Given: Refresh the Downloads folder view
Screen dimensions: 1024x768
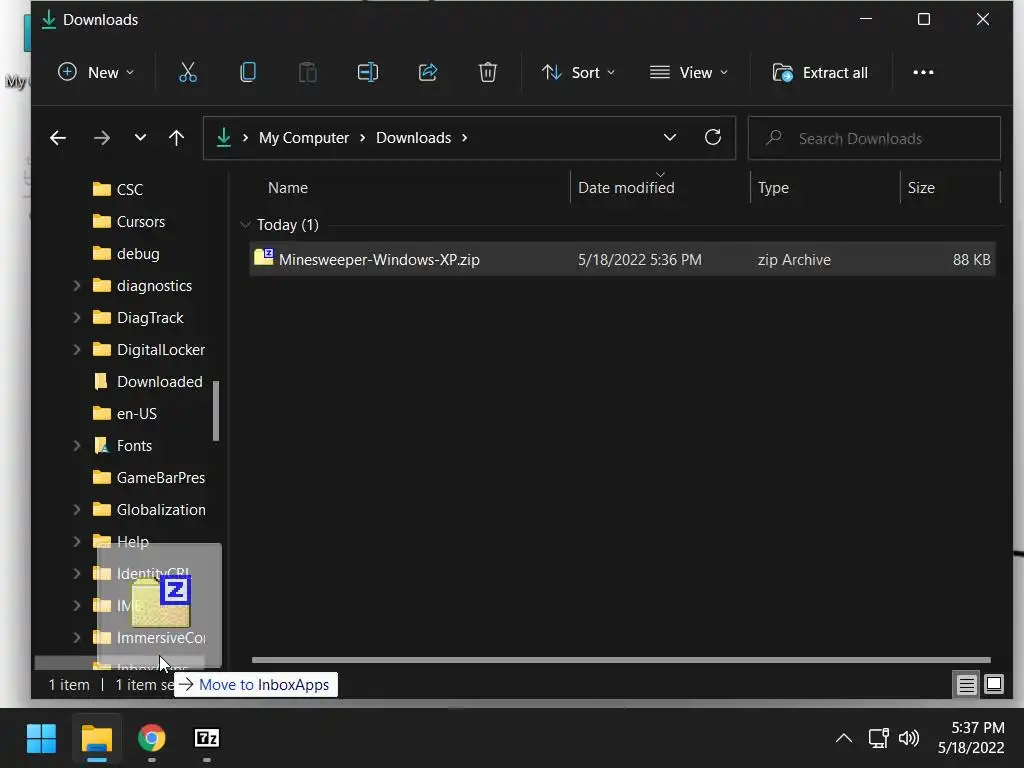Looking at the screenshot, I should click(x=712, y=137).
